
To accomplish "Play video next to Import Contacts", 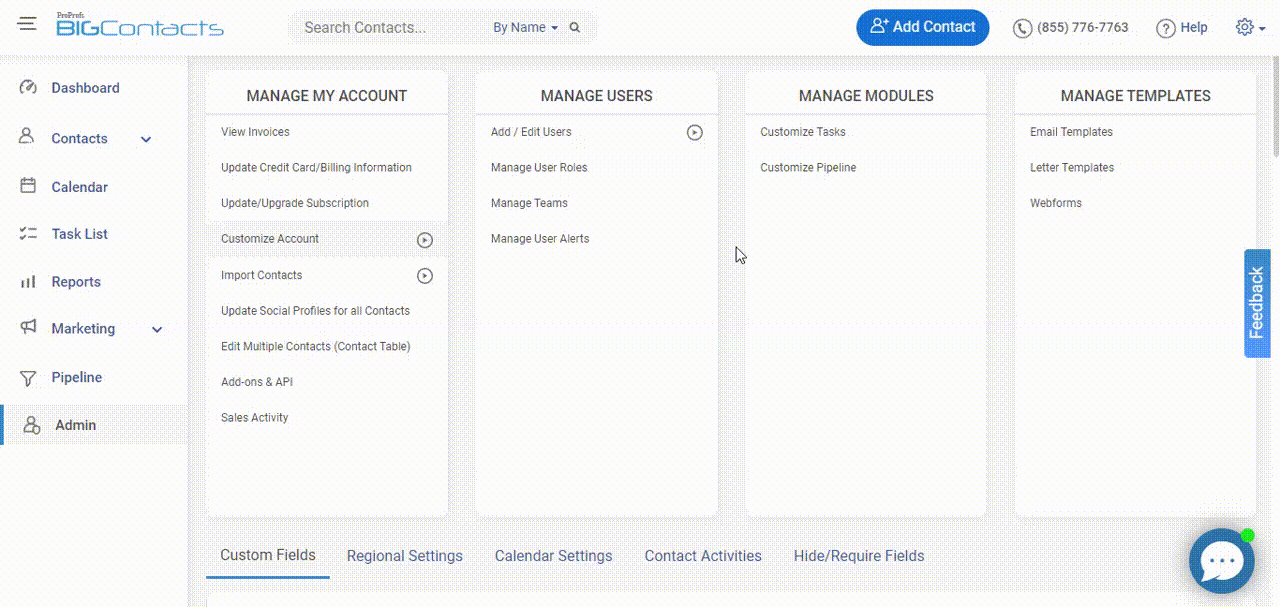I will 425,276.
